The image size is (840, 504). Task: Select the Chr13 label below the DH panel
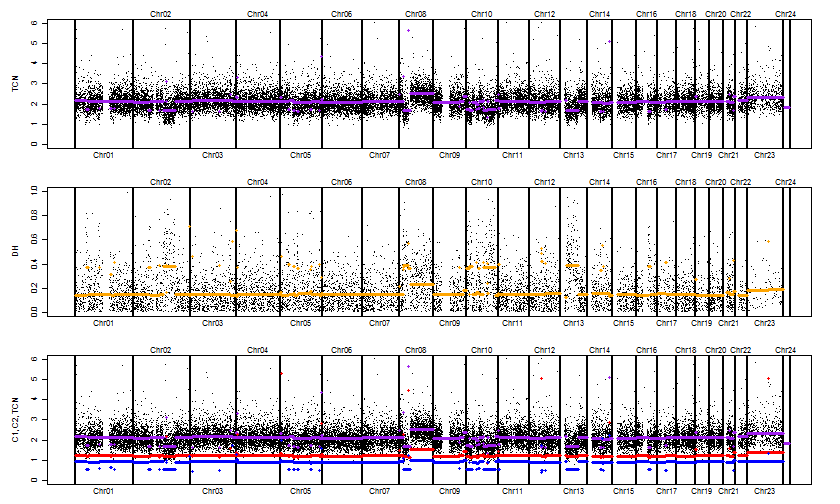pyautogui.click(x=573, y=323)
